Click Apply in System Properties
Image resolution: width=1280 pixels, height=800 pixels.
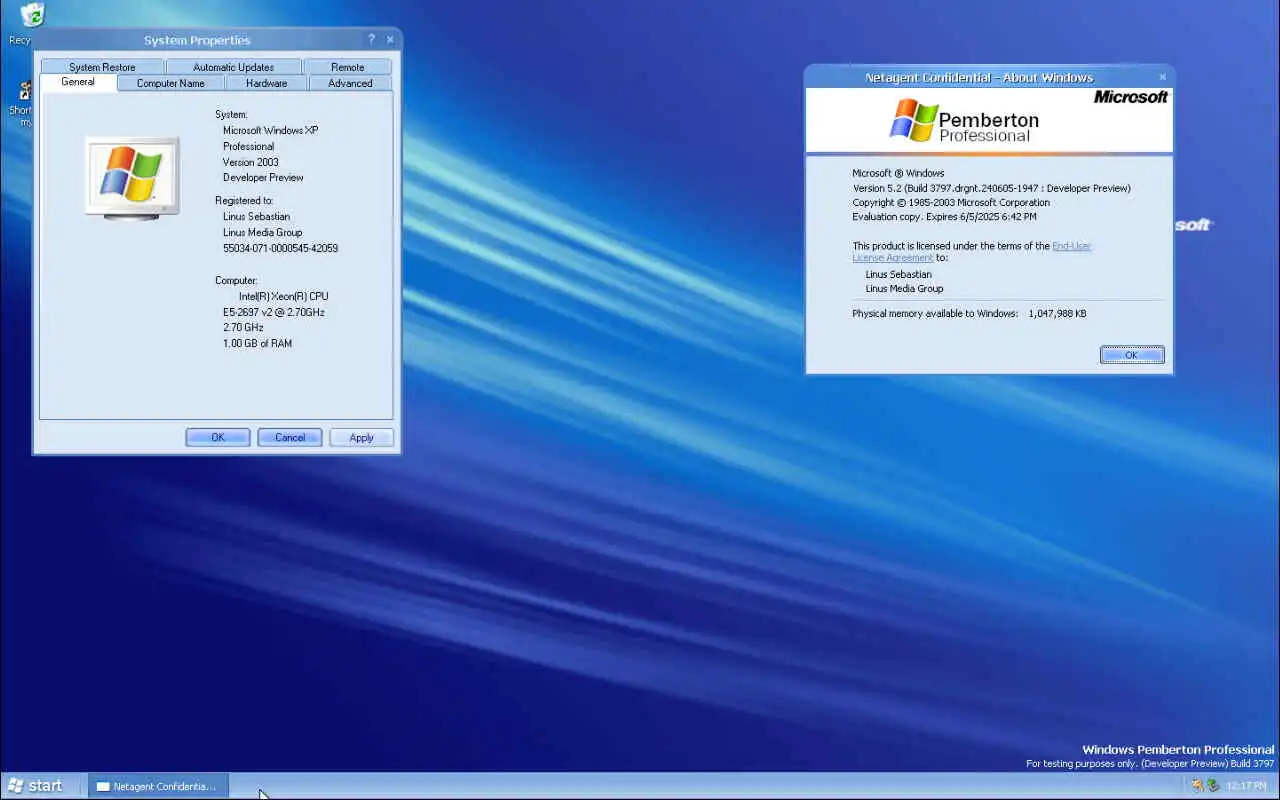click(x=361, y=437)
